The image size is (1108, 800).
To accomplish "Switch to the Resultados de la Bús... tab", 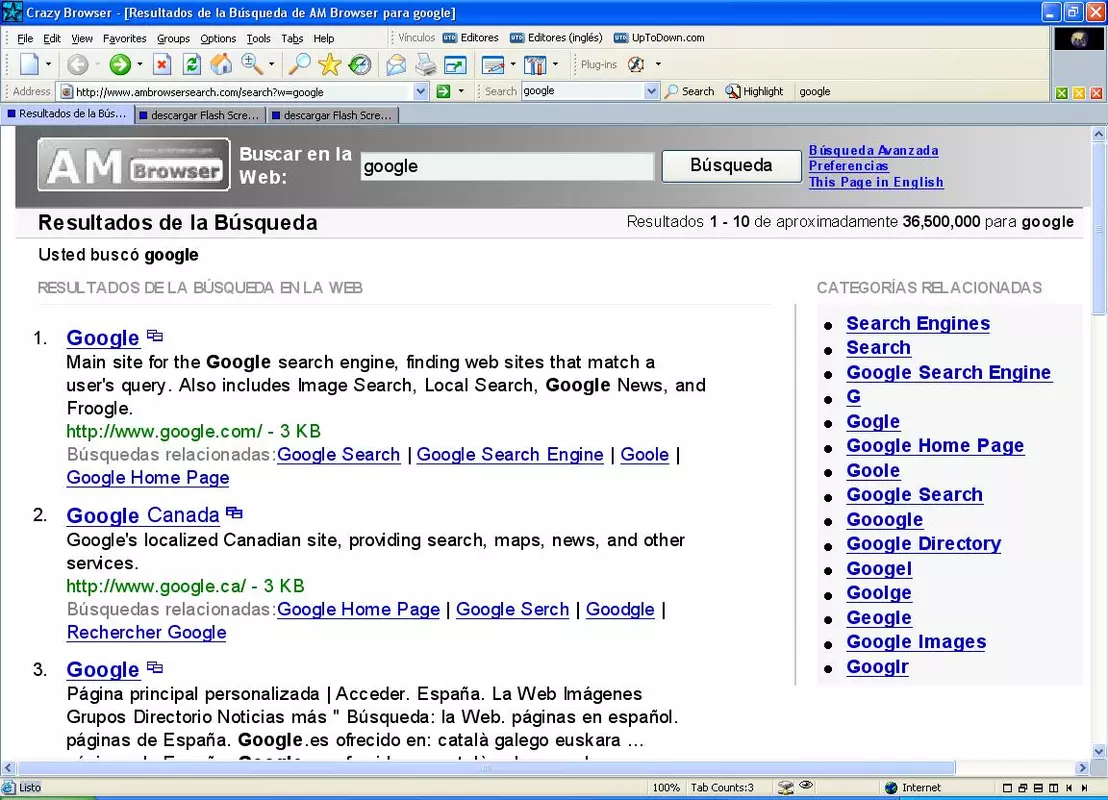I will 67,114.
